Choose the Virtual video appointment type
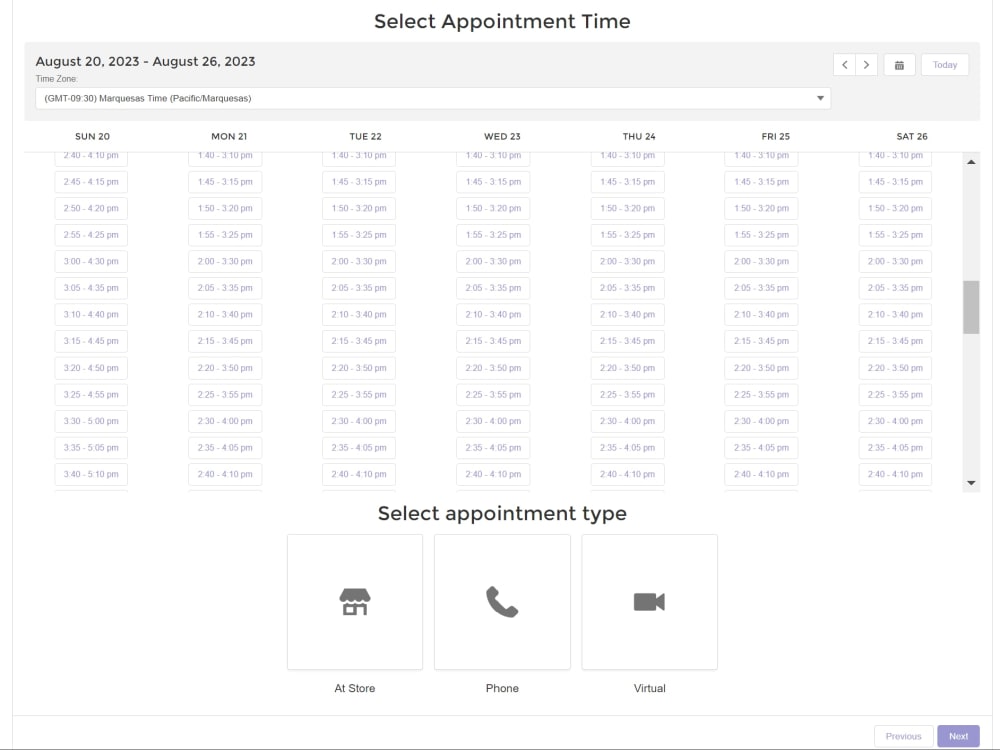 point(649,602)
